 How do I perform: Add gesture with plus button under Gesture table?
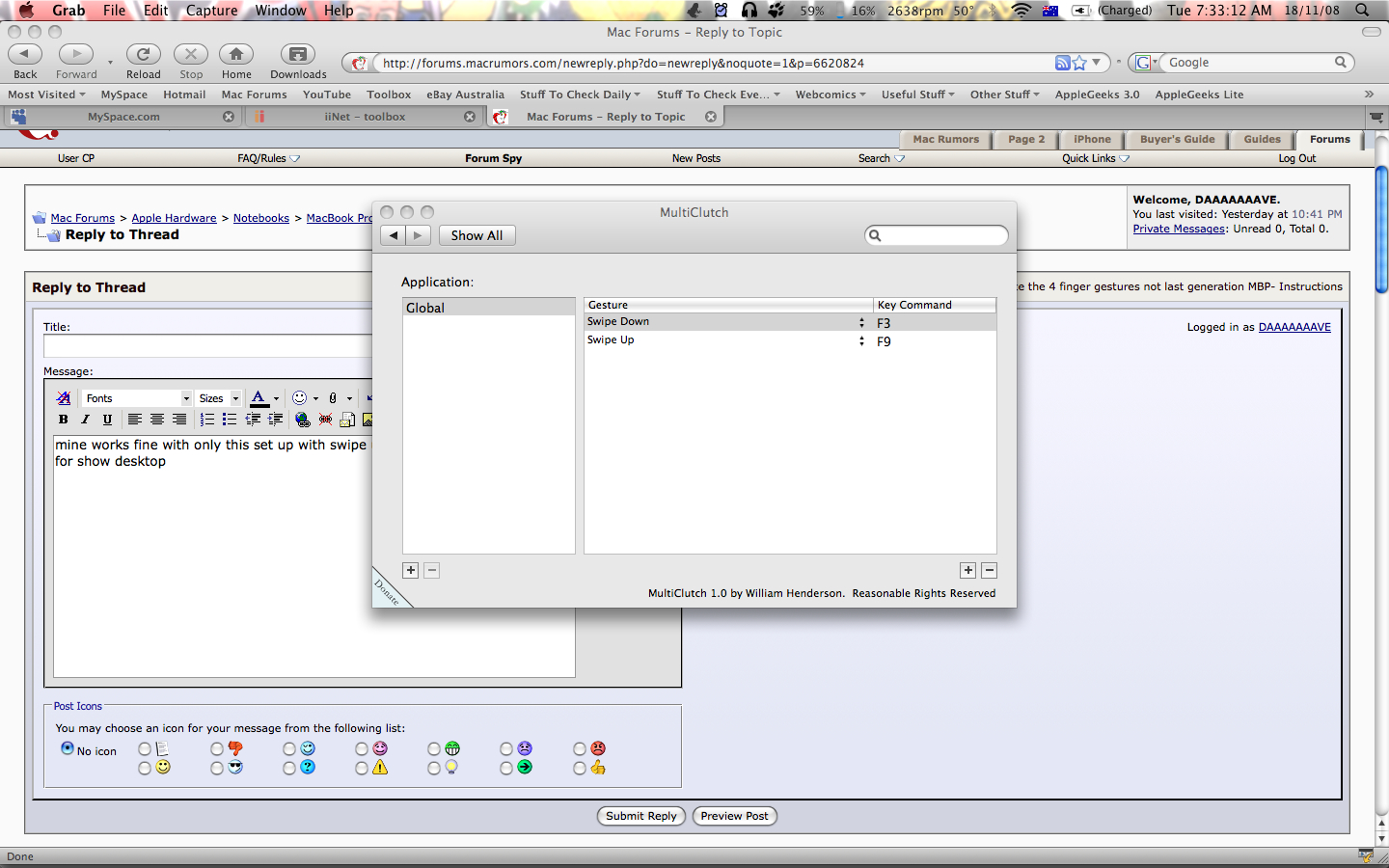[968, 570]
